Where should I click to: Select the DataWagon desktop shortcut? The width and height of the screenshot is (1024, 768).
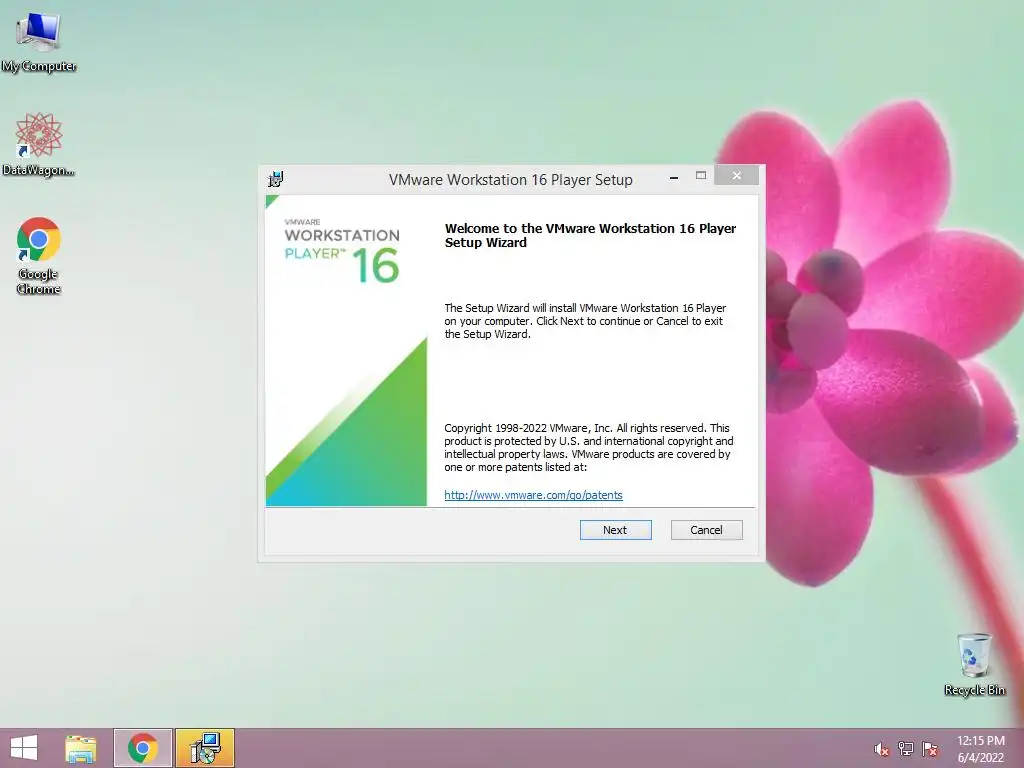click(39, 145)
